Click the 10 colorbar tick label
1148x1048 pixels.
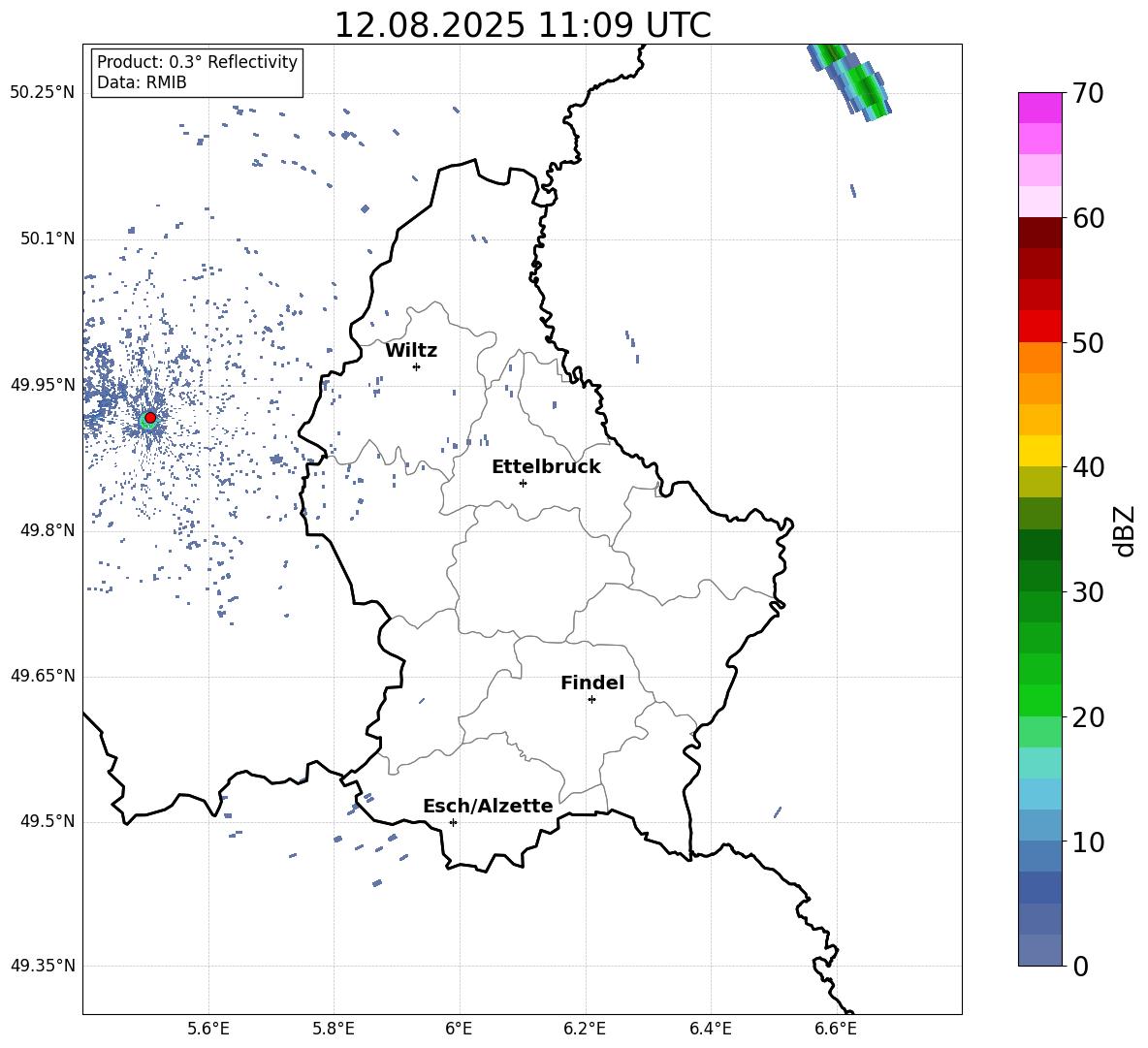click(x=1089, y=842)
